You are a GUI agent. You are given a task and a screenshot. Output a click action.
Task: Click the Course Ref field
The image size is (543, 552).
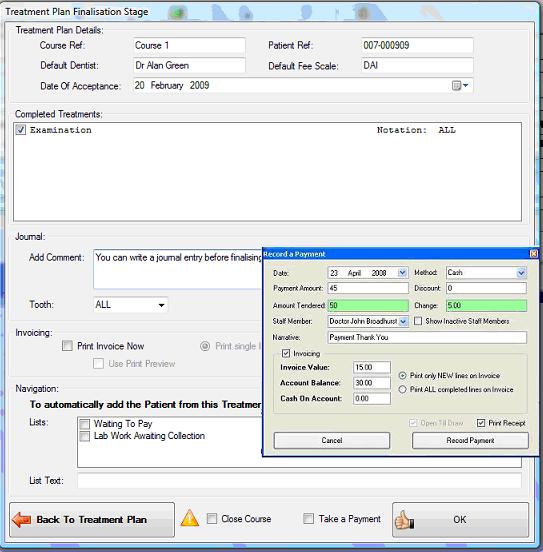click(x=189, y=45)
